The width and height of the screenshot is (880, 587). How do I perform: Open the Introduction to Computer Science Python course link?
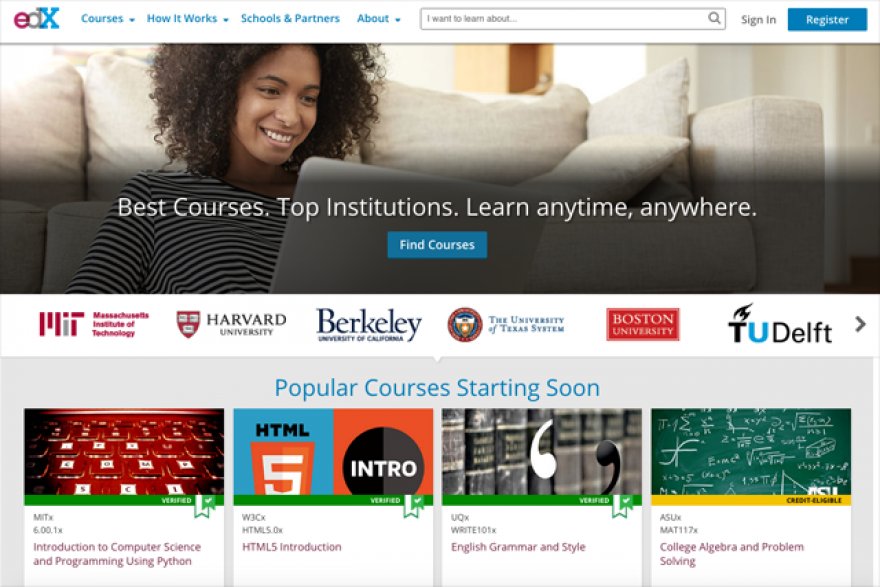click(x=117, y=554)
